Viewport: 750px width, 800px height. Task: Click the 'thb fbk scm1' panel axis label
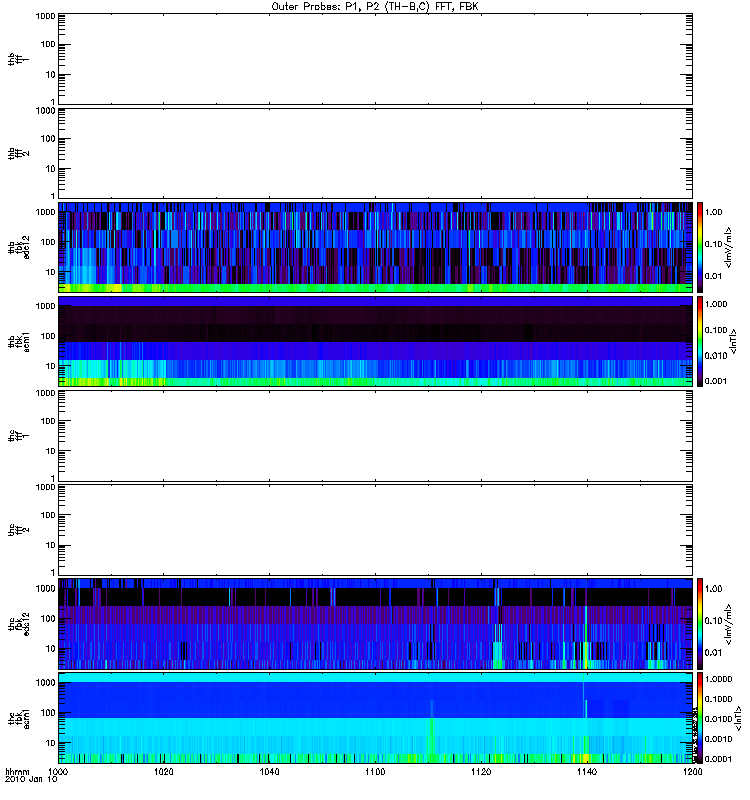(x=18, y=341)
